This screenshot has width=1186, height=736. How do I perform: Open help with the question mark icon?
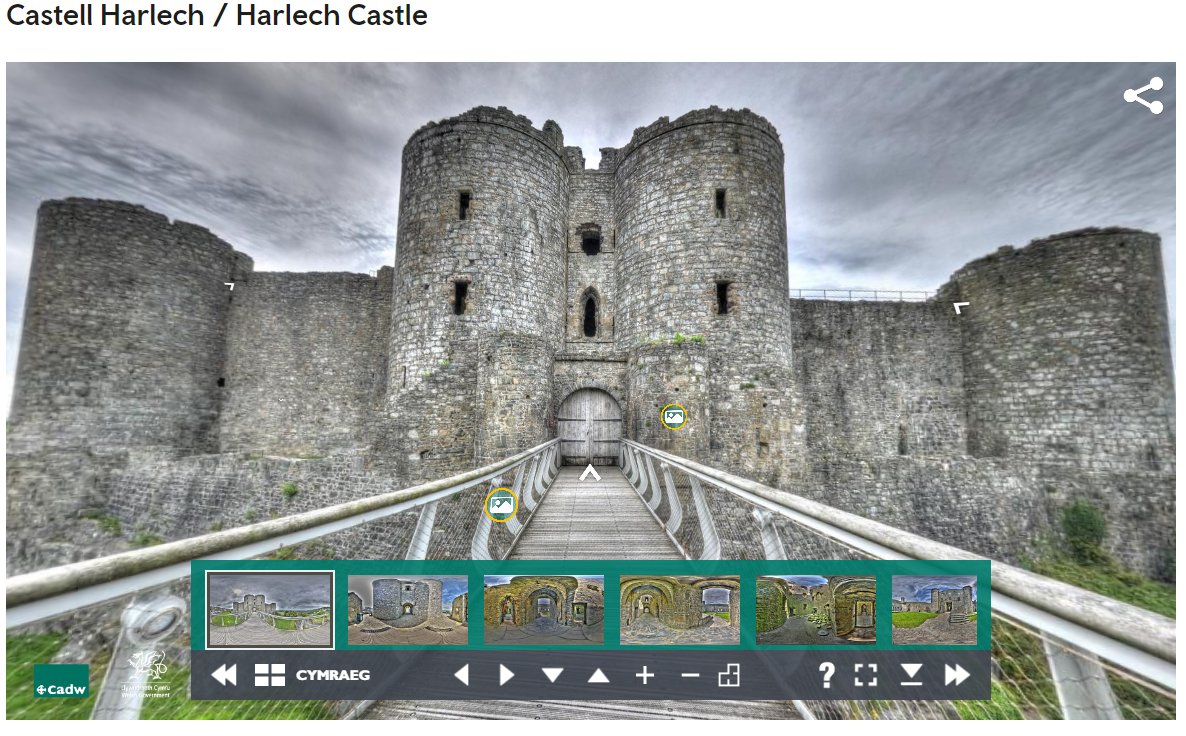tap(827, 675)
